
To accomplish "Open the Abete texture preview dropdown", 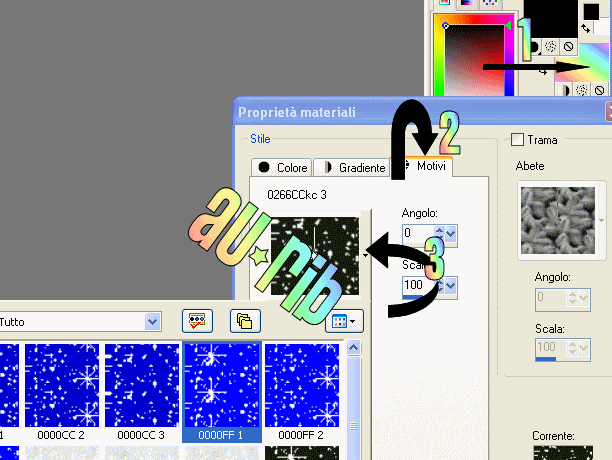I will tap(601, 220).
